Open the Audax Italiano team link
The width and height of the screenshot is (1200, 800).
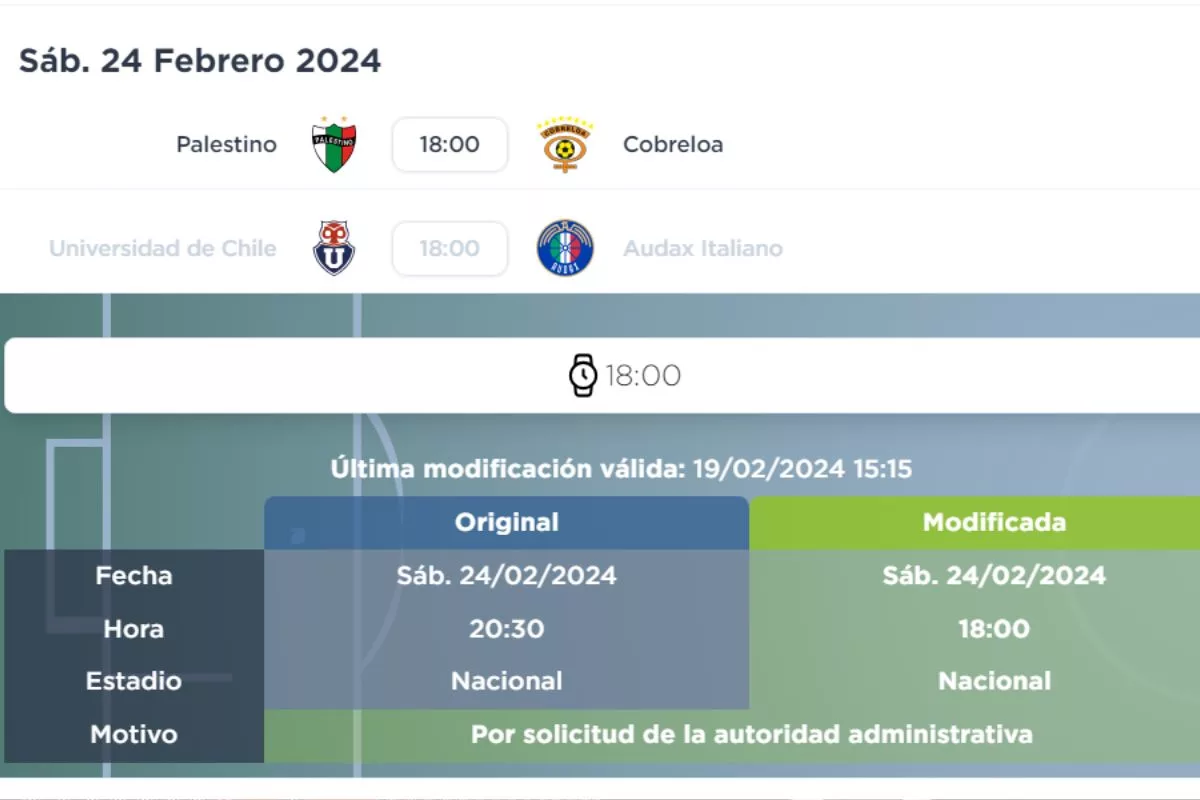pyautogui.click(x=703, y=248)
